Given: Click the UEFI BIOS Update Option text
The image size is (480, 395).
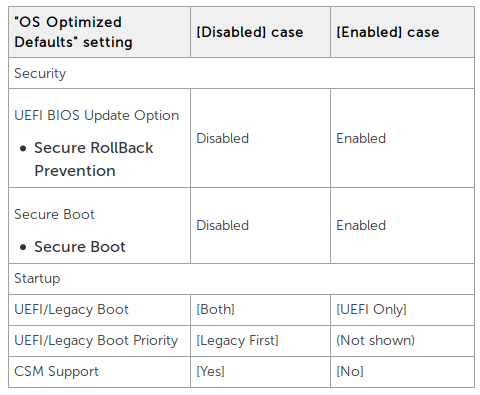Looking at the screenshot, I should (97, 115).
